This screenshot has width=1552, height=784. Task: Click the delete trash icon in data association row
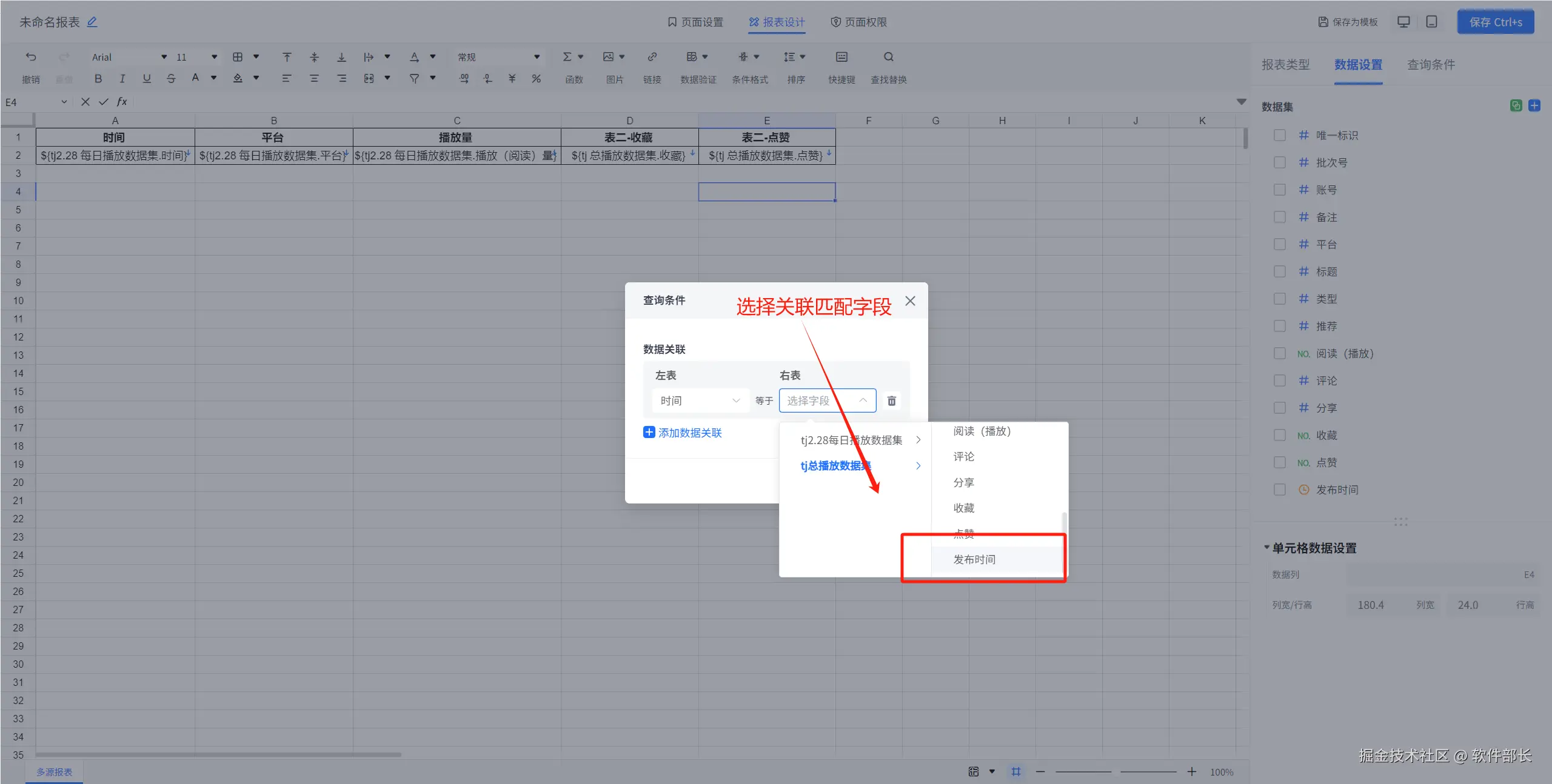pyautogui.click(x=891, y=400)
